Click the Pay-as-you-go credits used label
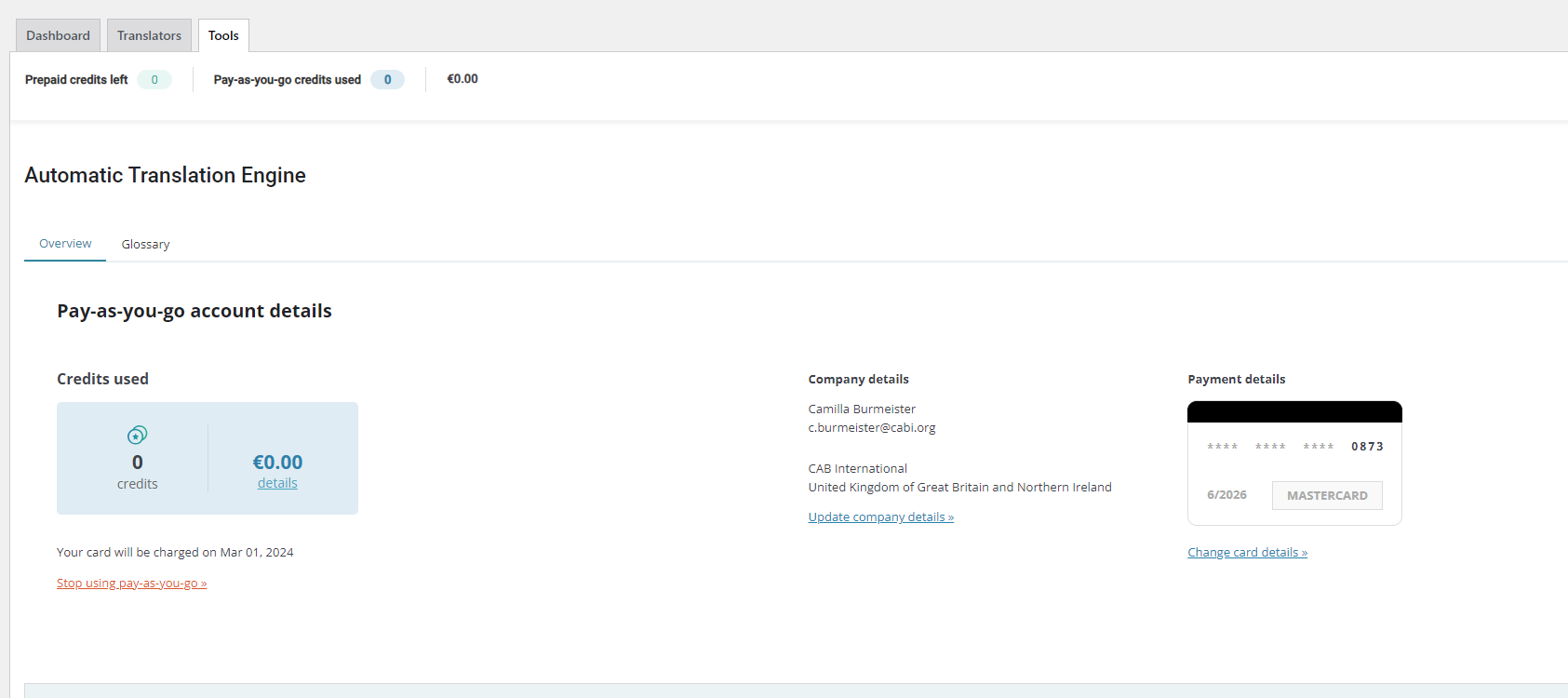 click(288, 80)
